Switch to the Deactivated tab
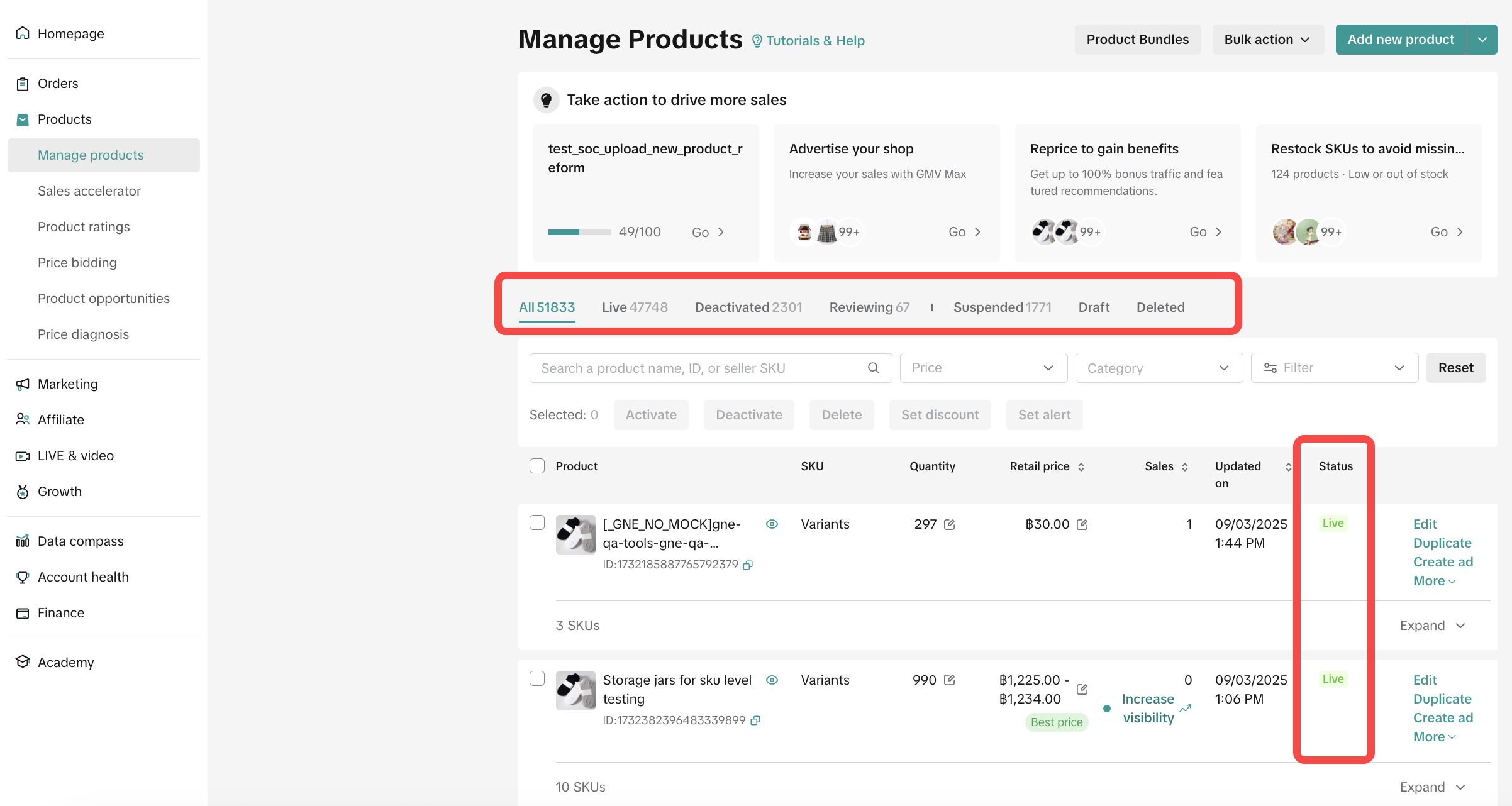Viewport: 1512px width, 806px height. coord(748,307)
